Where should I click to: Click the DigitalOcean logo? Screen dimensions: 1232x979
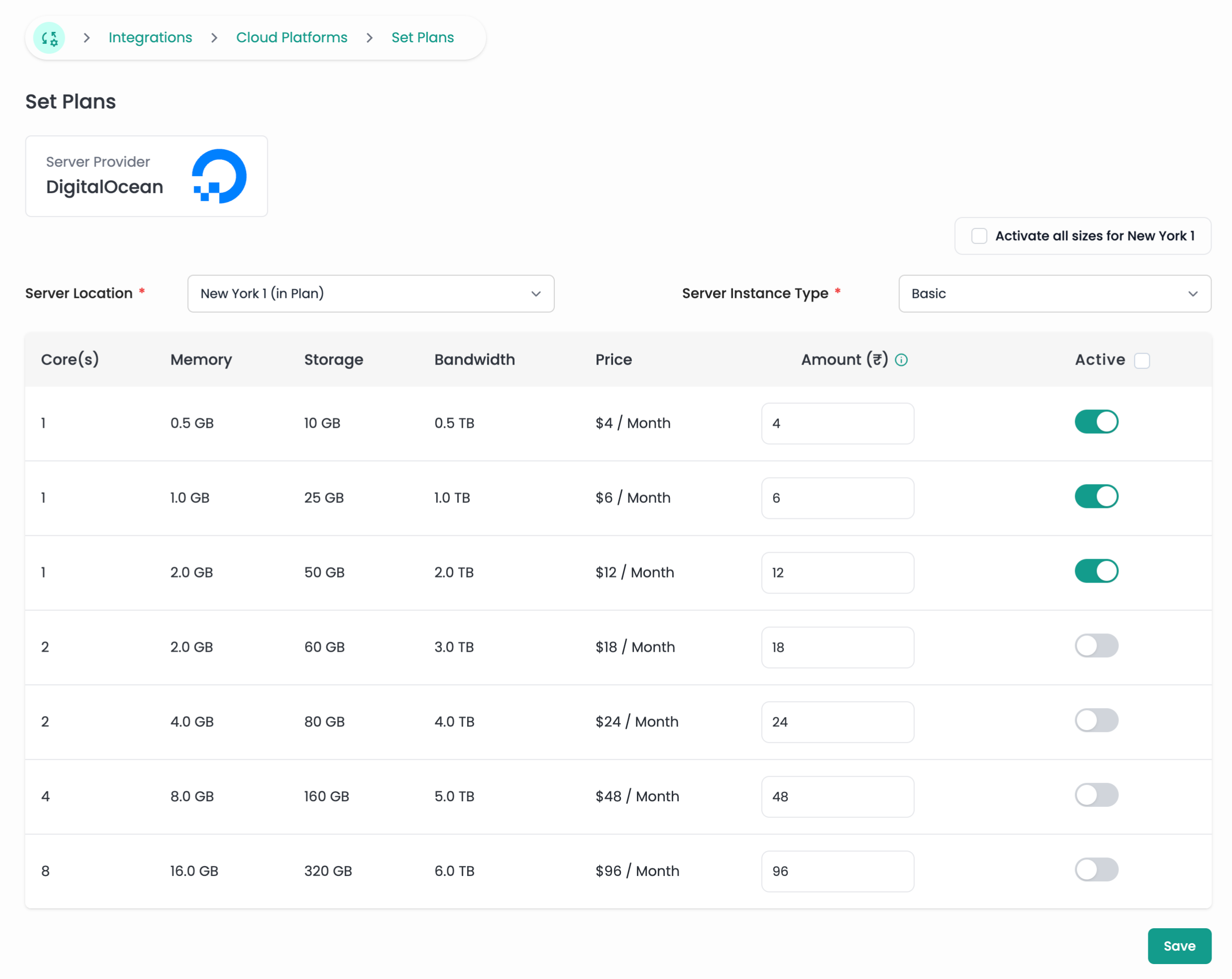[x=220, y=176]
